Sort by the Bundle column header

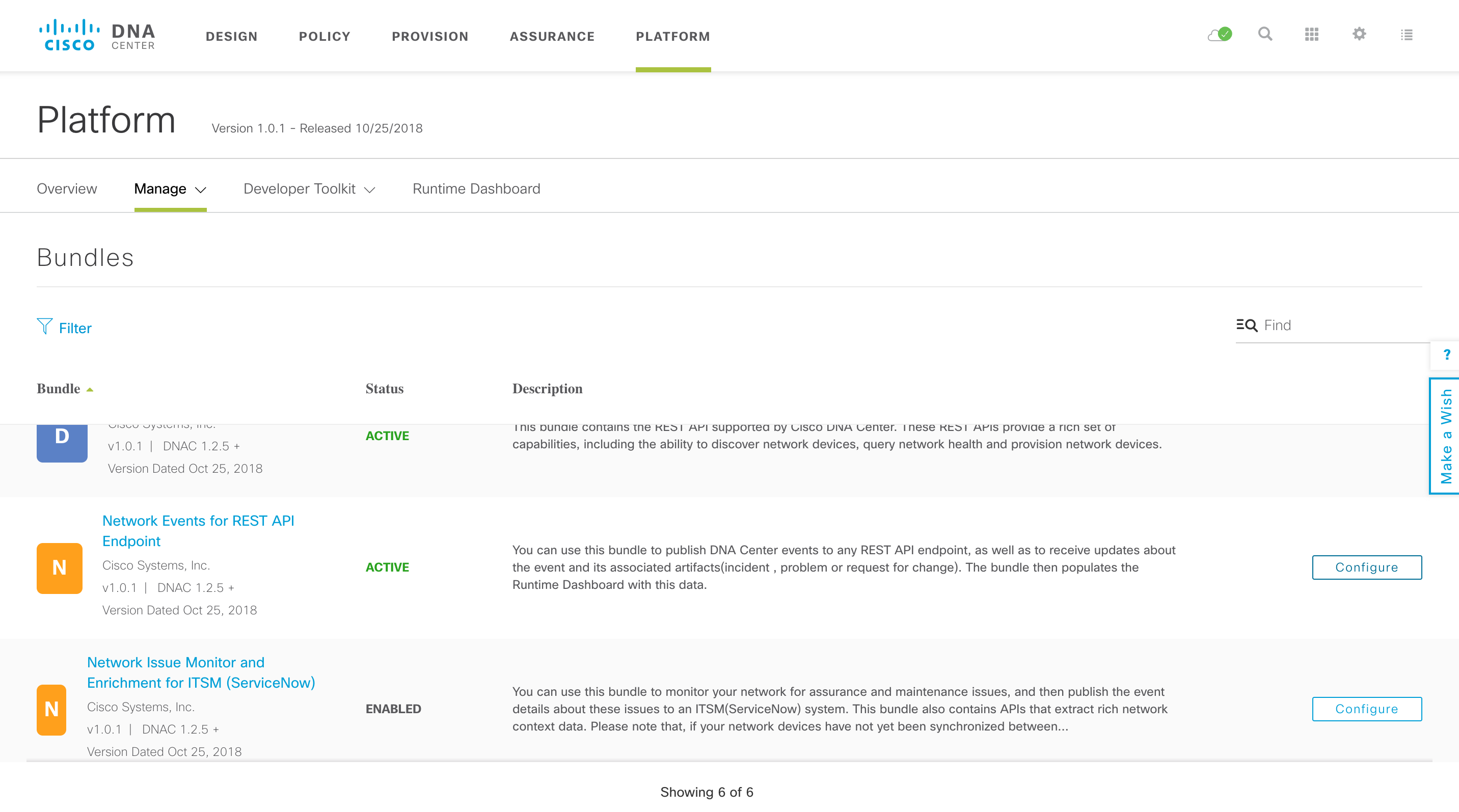click(x=59, y=389)
